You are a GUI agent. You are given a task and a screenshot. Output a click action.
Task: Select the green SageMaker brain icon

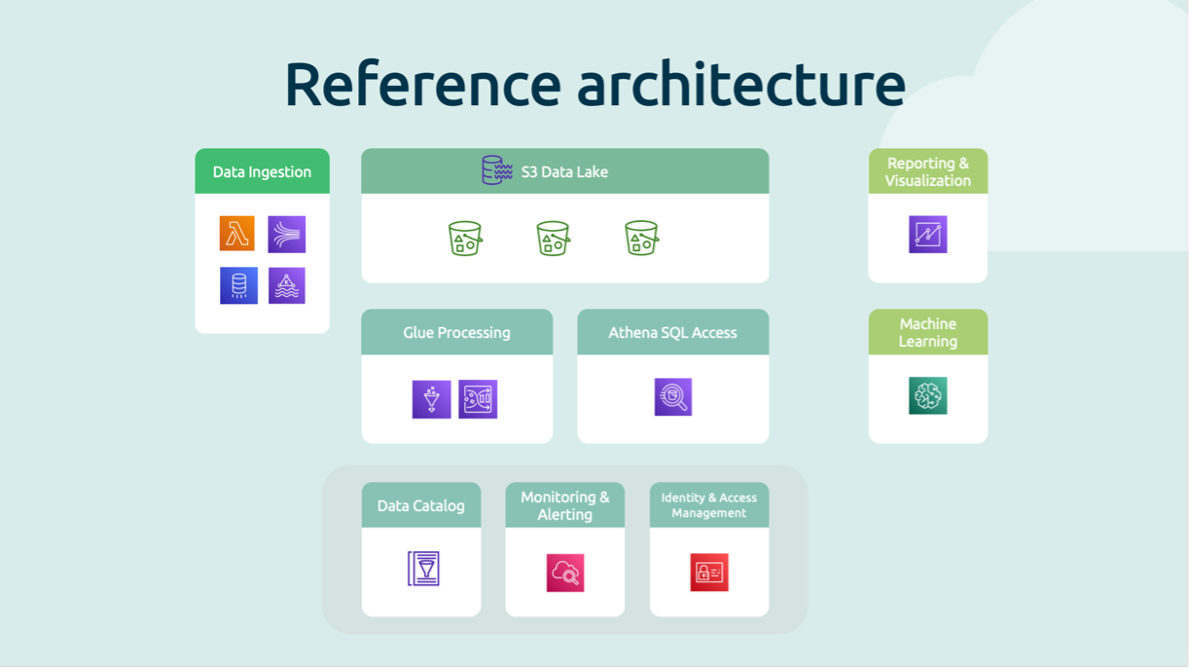(928, 396)
